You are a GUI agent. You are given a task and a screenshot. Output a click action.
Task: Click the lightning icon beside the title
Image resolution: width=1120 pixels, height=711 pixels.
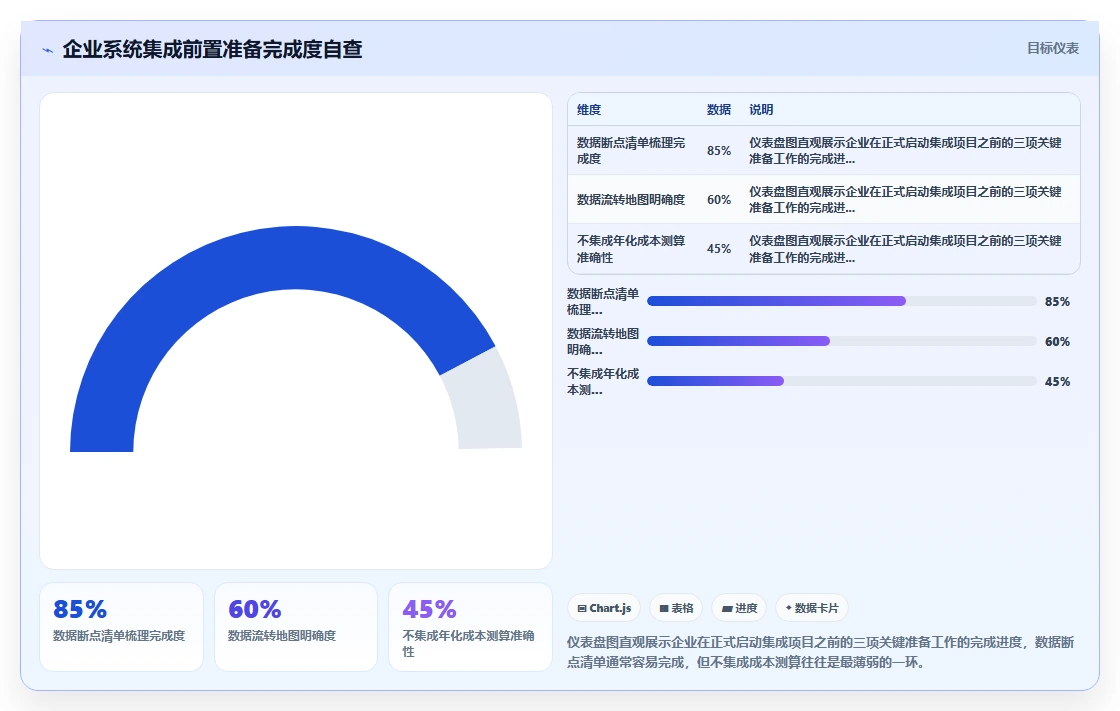[x=48, y=50]
